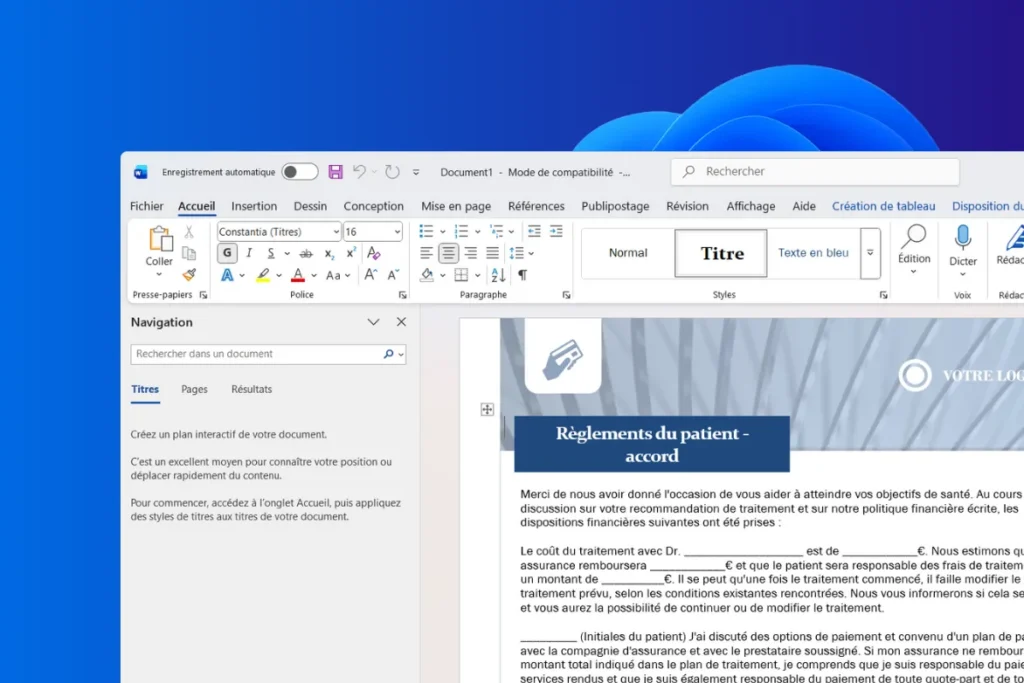1024x683 pixels.
Task: Toggle paragraph marks with the pilcrow icon
Action: (523, 274)
